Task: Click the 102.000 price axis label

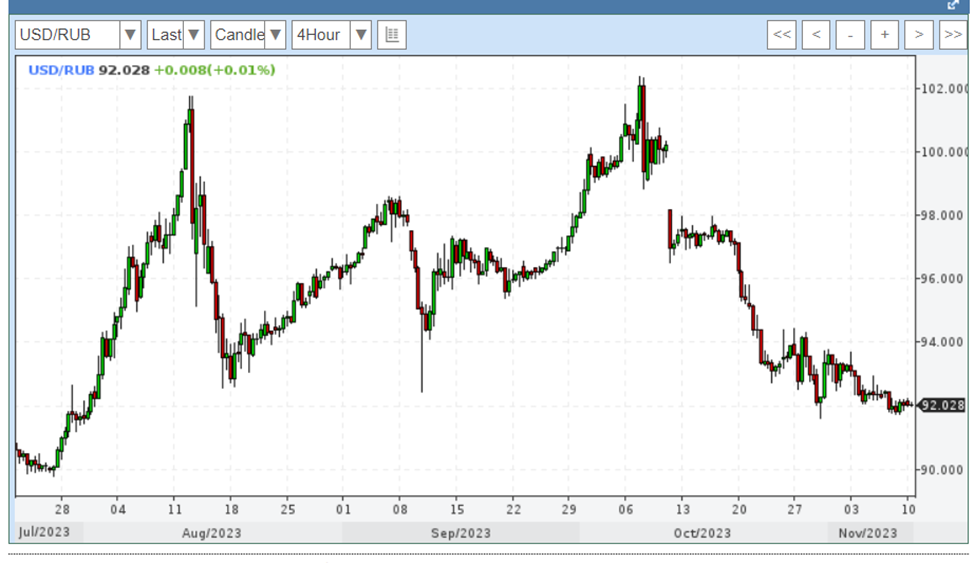Action: 944,89
